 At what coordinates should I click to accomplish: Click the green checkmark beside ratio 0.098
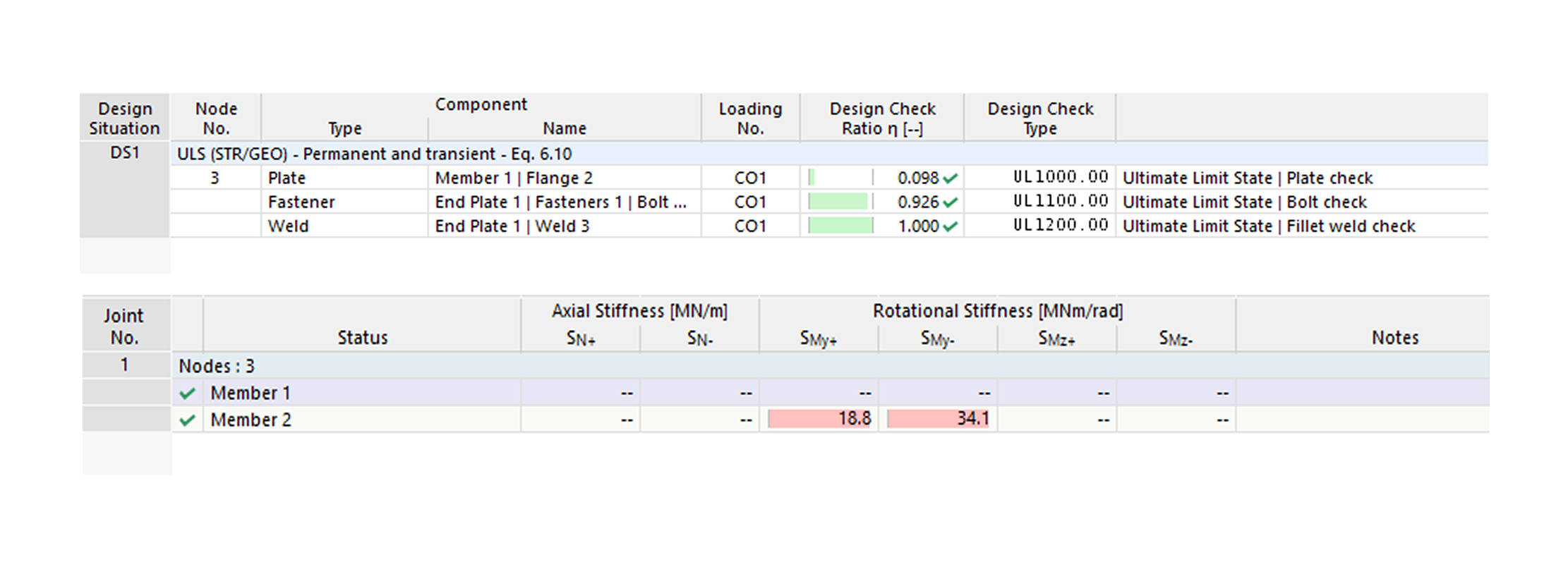point(950,178)
